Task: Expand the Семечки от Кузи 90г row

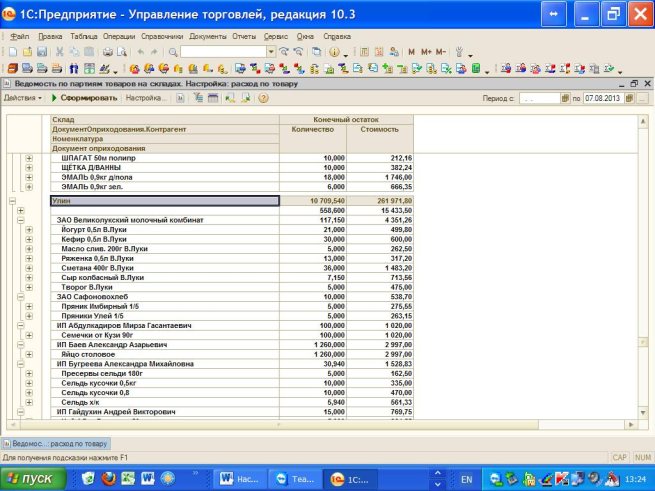Action: tap(29, 335)
